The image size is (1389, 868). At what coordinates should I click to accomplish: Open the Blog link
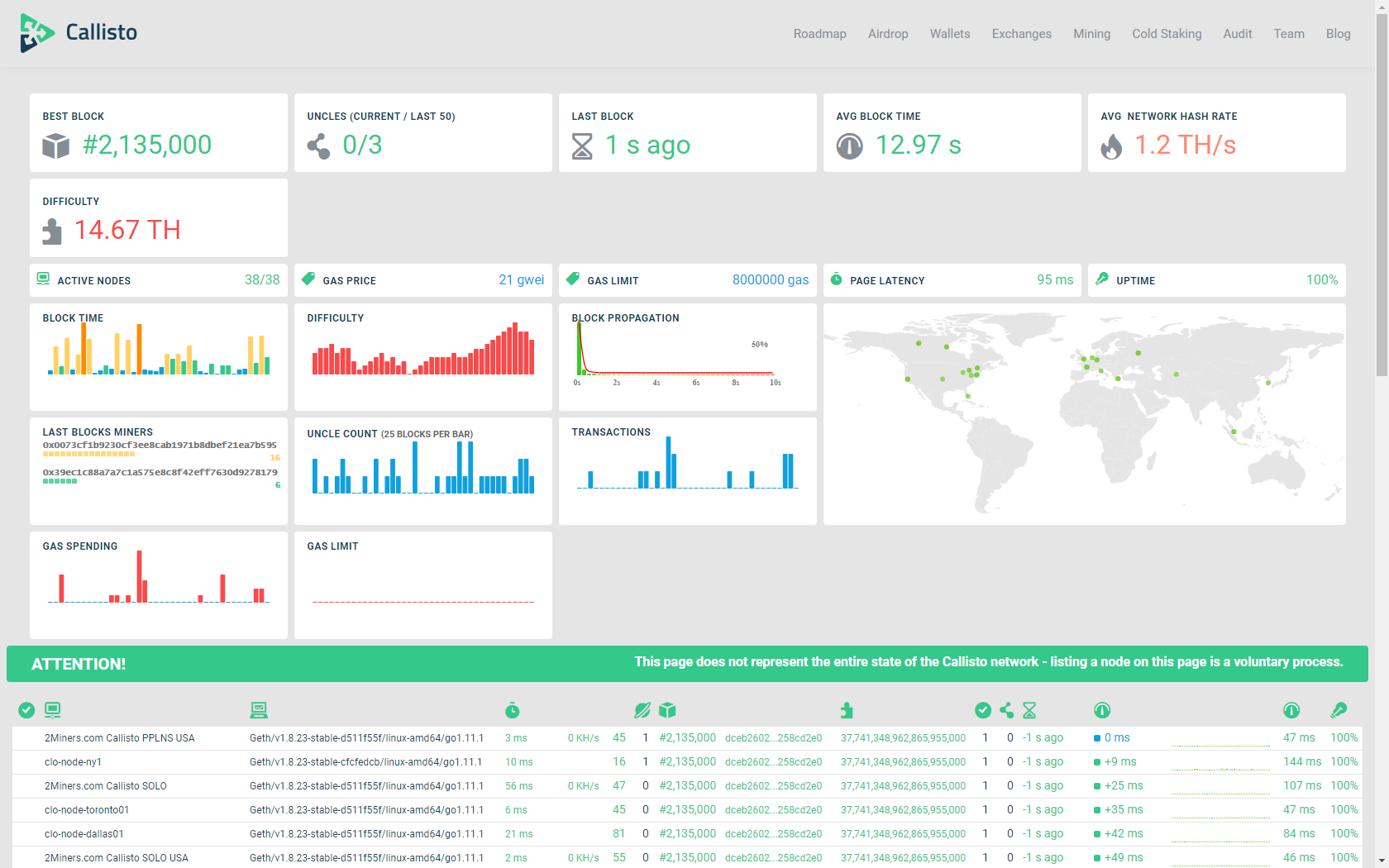tap(1338, 34)
